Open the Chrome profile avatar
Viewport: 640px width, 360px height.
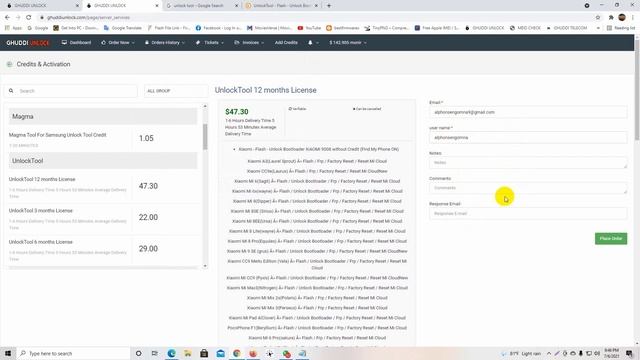622,17
